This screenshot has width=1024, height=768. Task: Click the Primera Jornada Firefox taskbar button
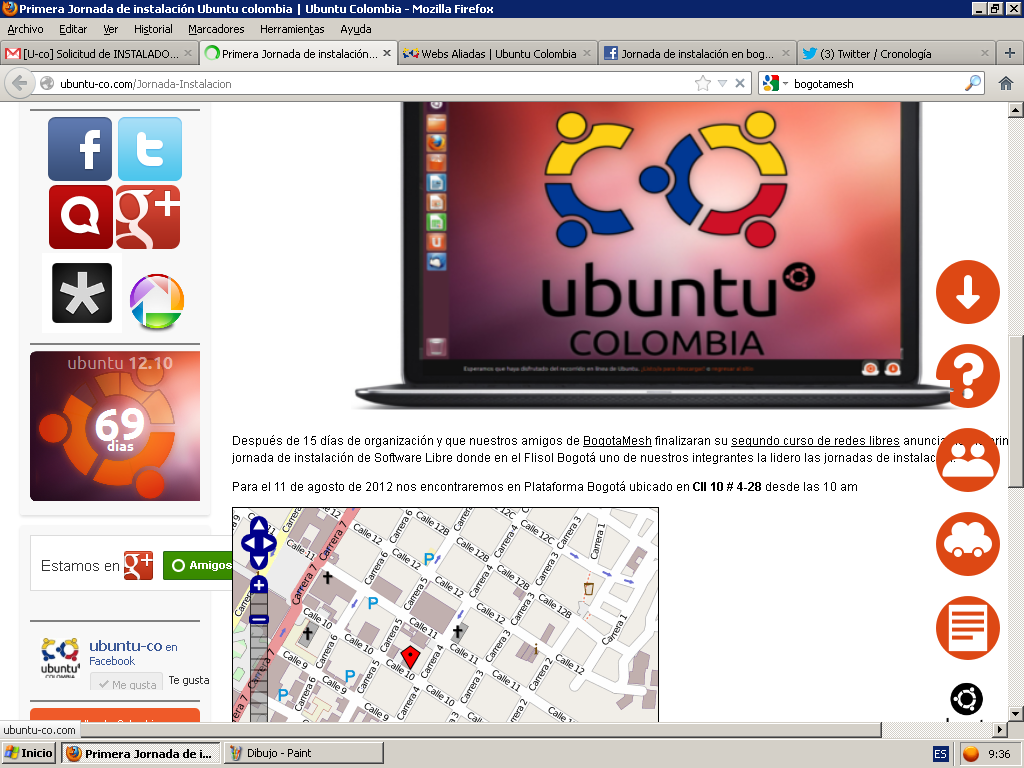[x=140, y=753]
